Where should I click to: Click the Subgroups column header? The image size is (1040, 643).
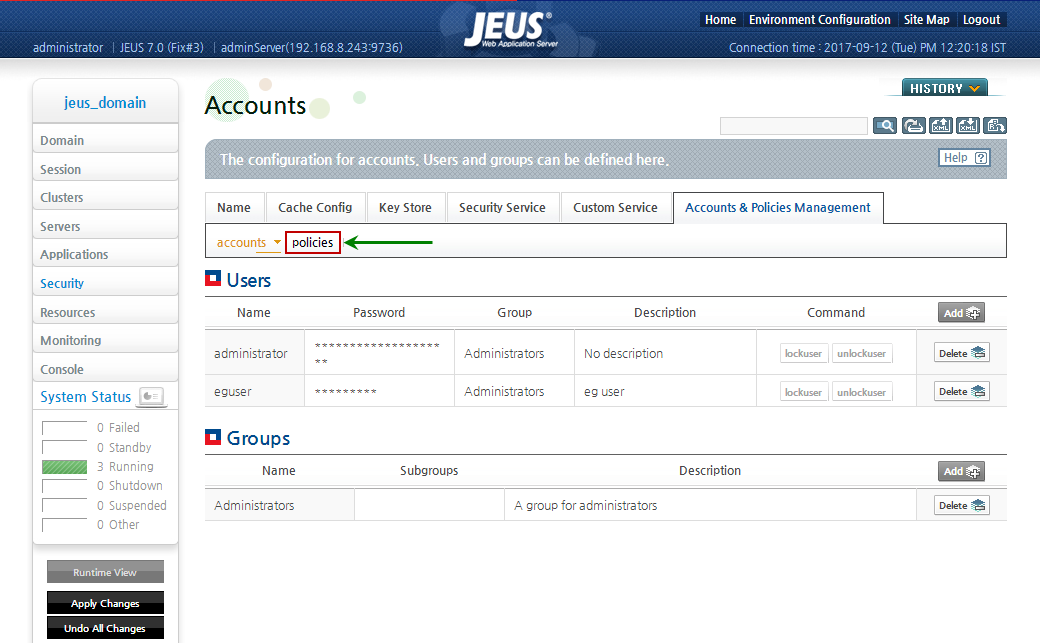pos(429,470)
